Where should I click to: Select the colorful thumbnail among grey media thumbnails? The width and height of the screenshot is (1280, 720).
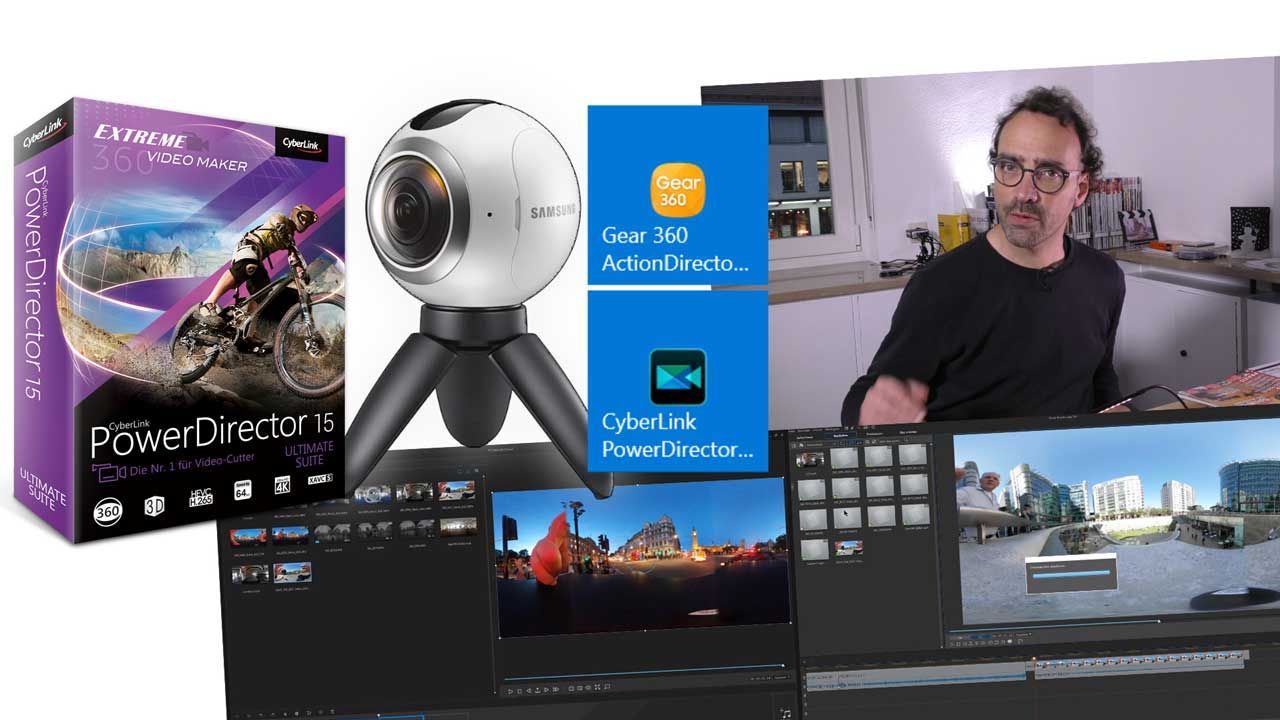(849, 548)
